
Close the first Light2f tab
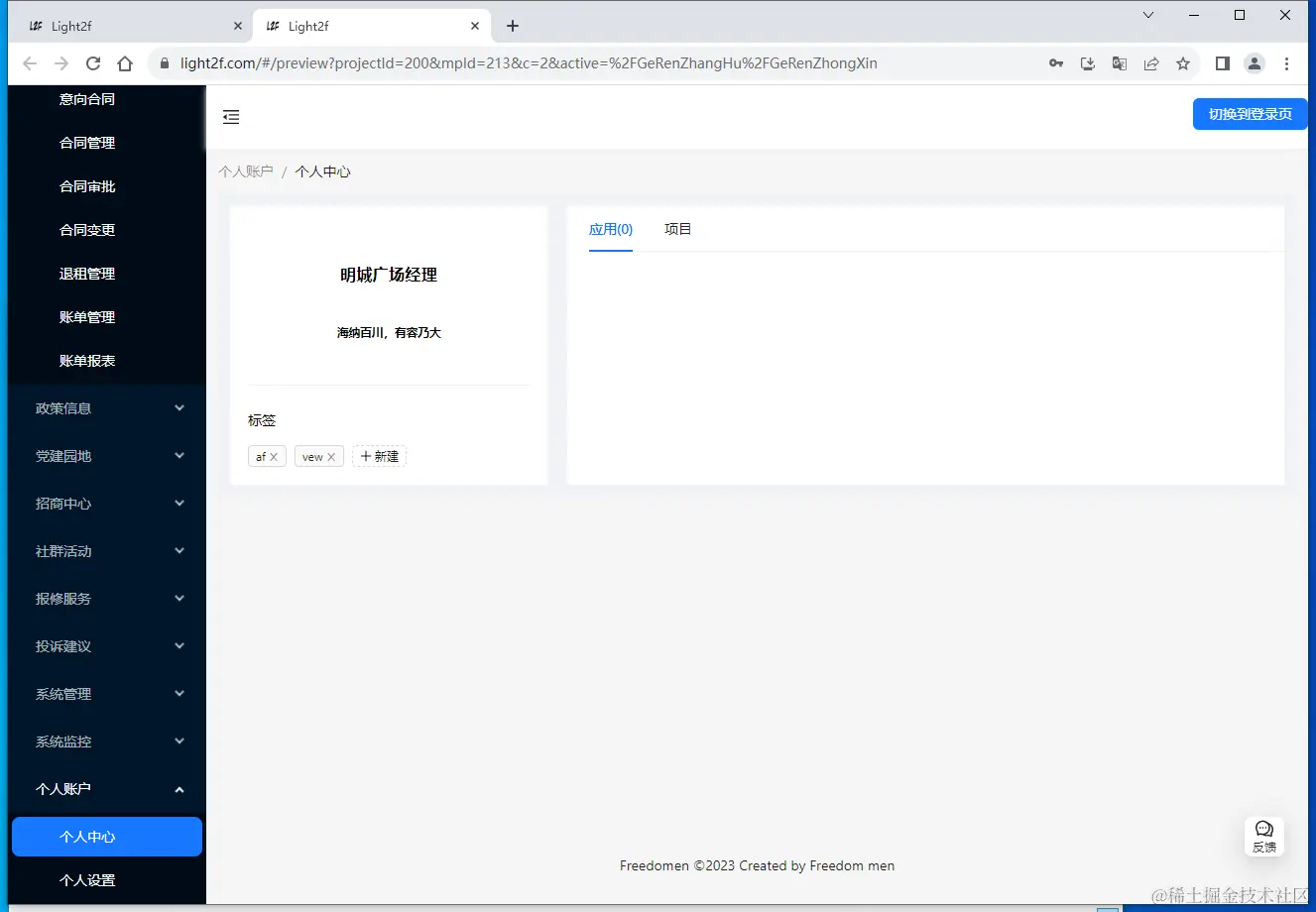click(238, 27)
